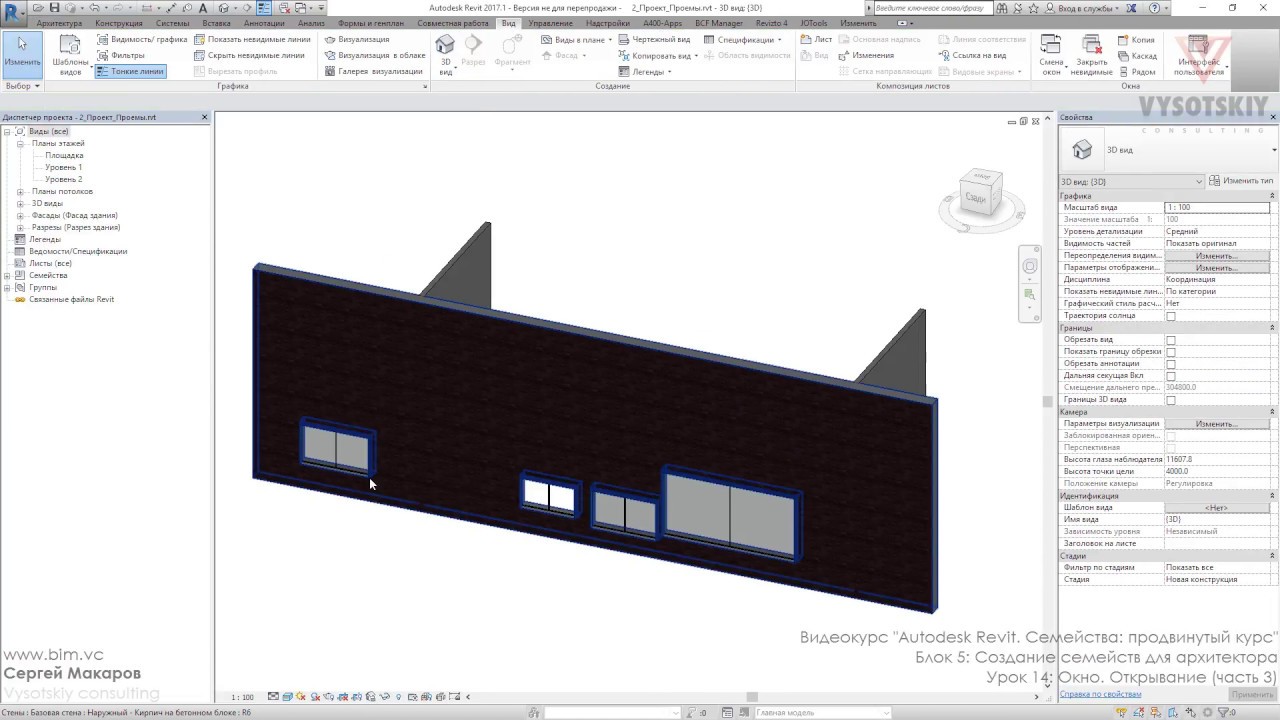This screenshot has width=1280, height=720.
Task: Arrange windows with Каскад
Action: click(1137, 56)
